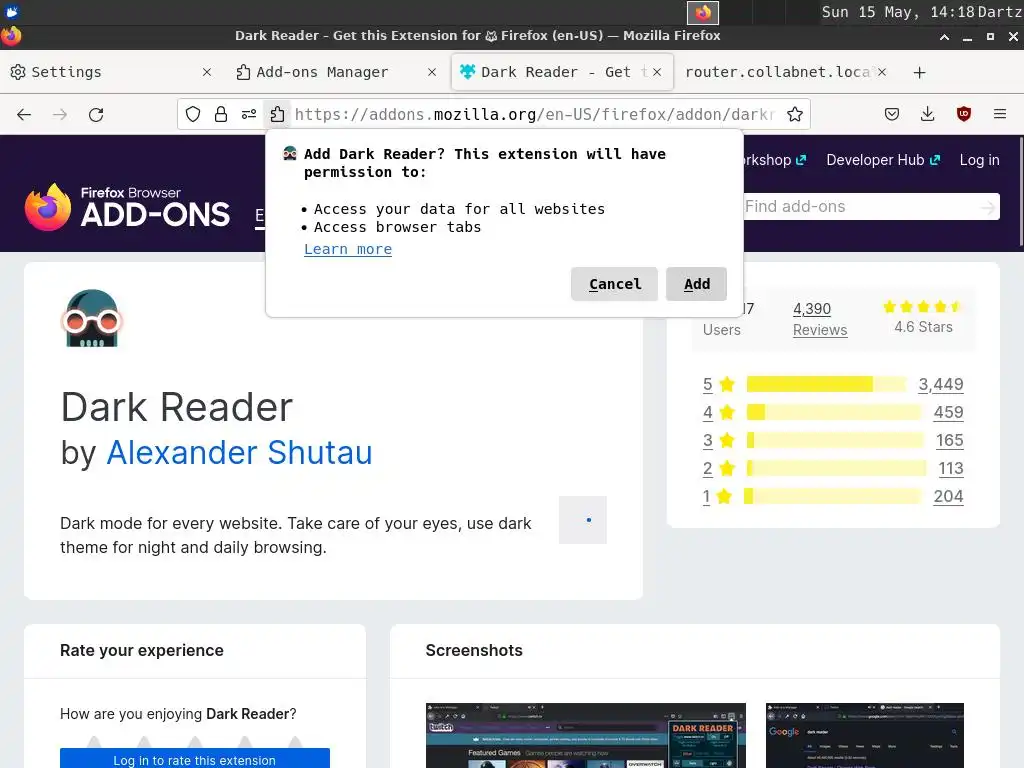
Task: Click the Firefox icon in top panel
Action: 703,12
